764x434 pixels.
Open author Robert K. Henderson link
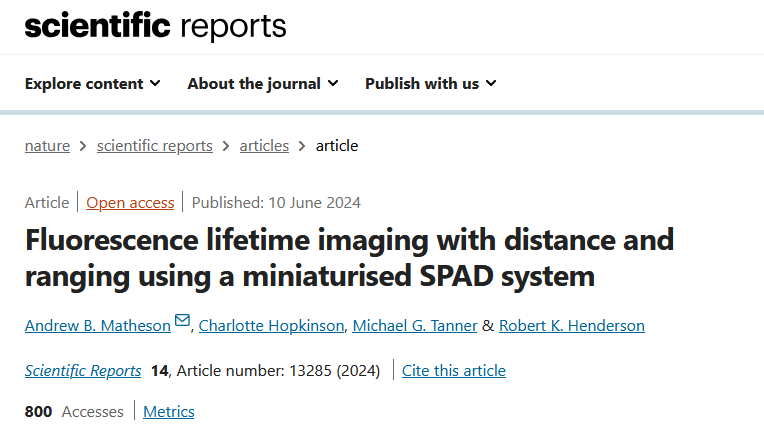coord(572,326)
